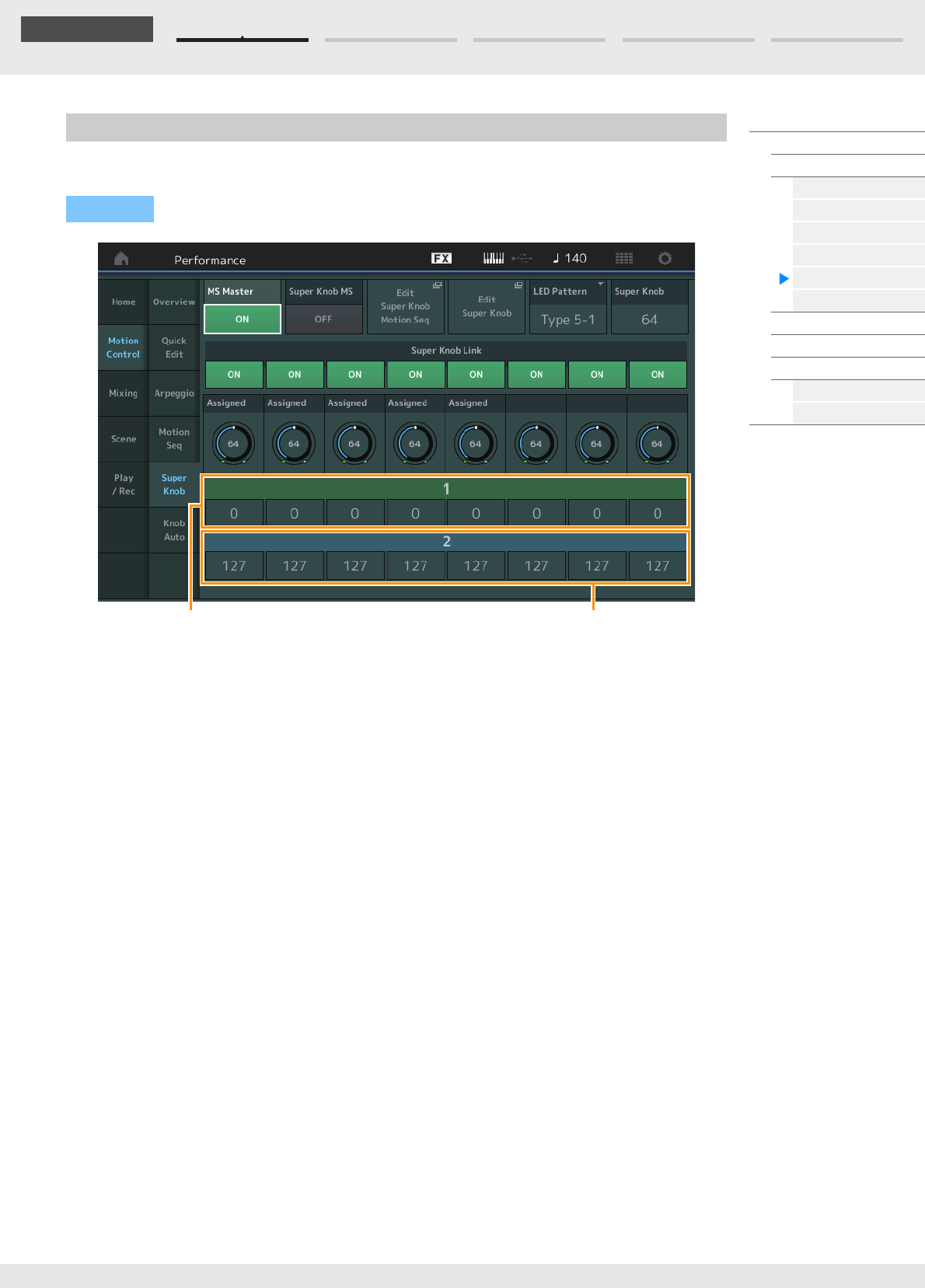Screen dimensions: 925x1288
Task: Select the fifth Assigned knob dial
Action: tap(476, 444)
